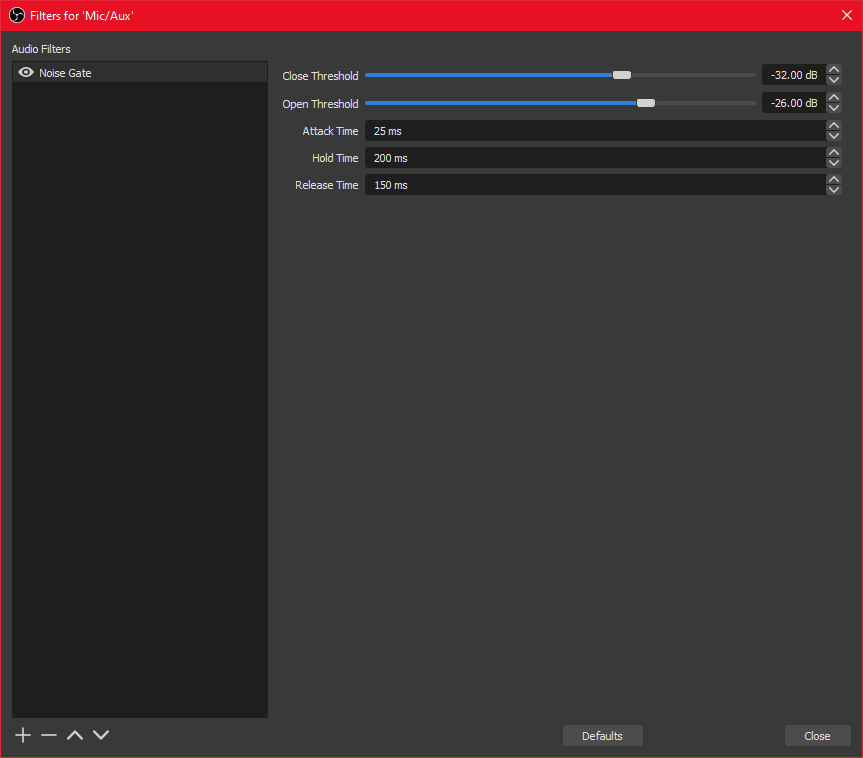Click the Open Threshold slider handle
The width and height of the screenshot is (863, 758).
[x=646, y=103]
